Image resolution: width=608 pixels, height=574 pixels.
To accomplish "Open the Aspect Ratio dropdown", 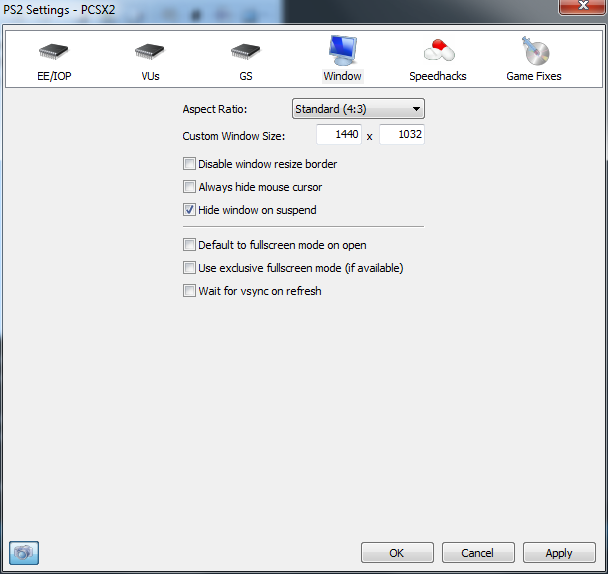I will (358, 109).
